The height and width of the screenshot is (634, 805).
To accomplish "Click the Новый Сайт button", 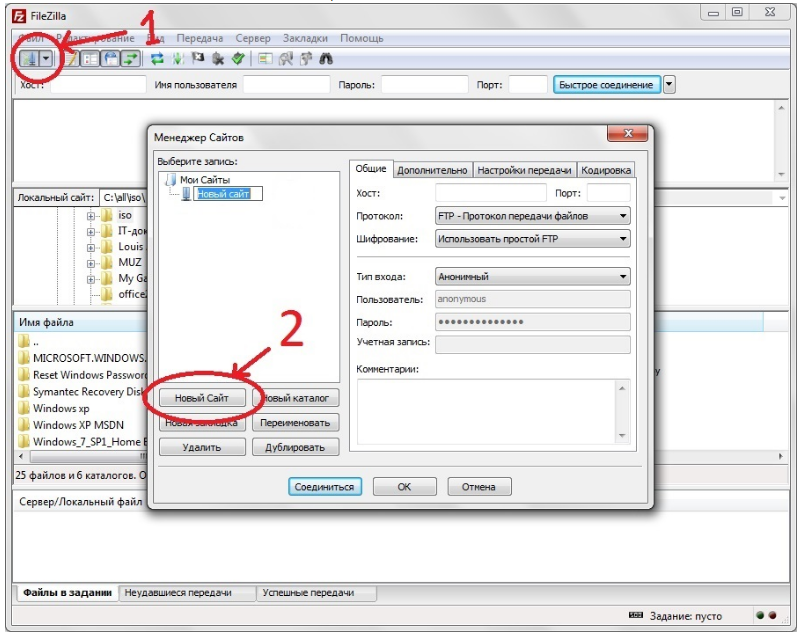I will (202, 398).
